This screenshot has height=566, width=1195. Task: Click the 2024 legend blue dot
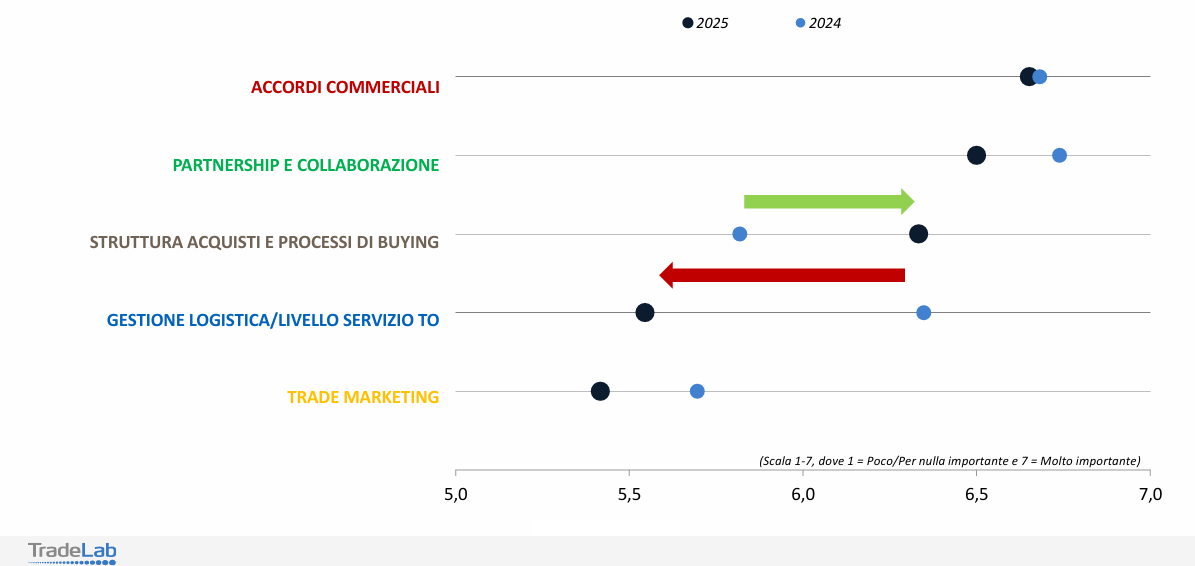point(800,23)
